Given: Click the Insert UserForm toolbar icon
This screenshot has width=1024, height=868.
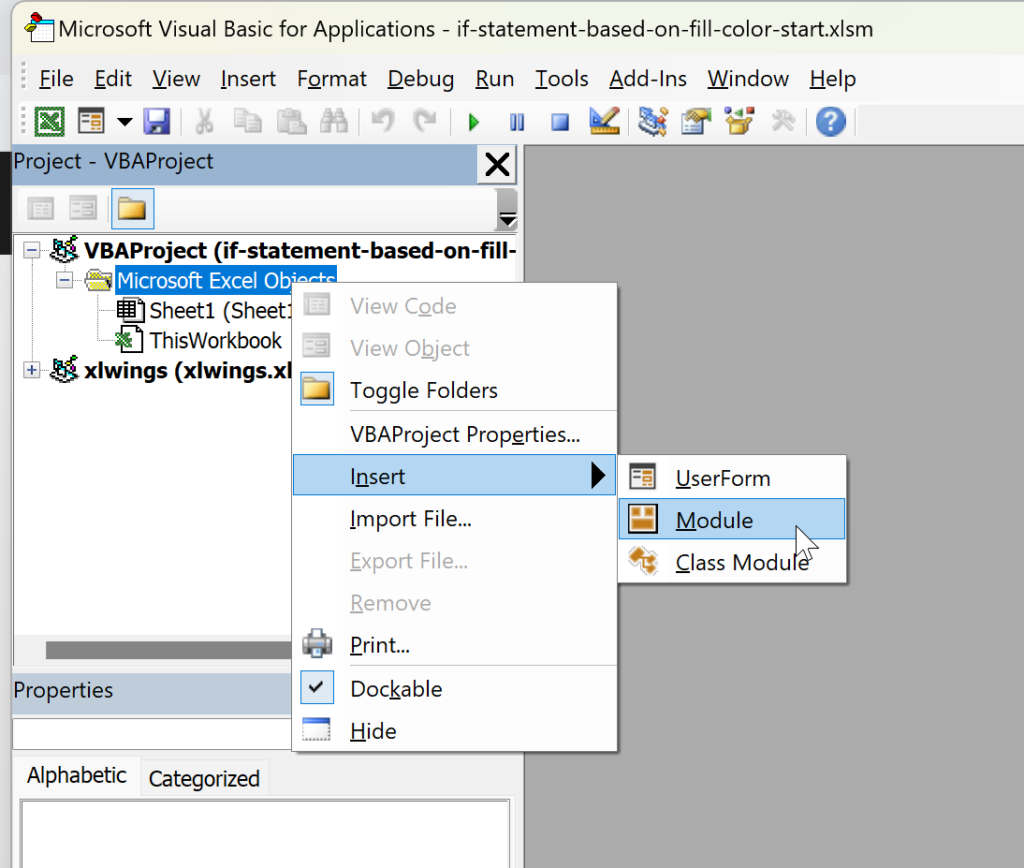Looking at the screenshot, I should tap(91, 121).
